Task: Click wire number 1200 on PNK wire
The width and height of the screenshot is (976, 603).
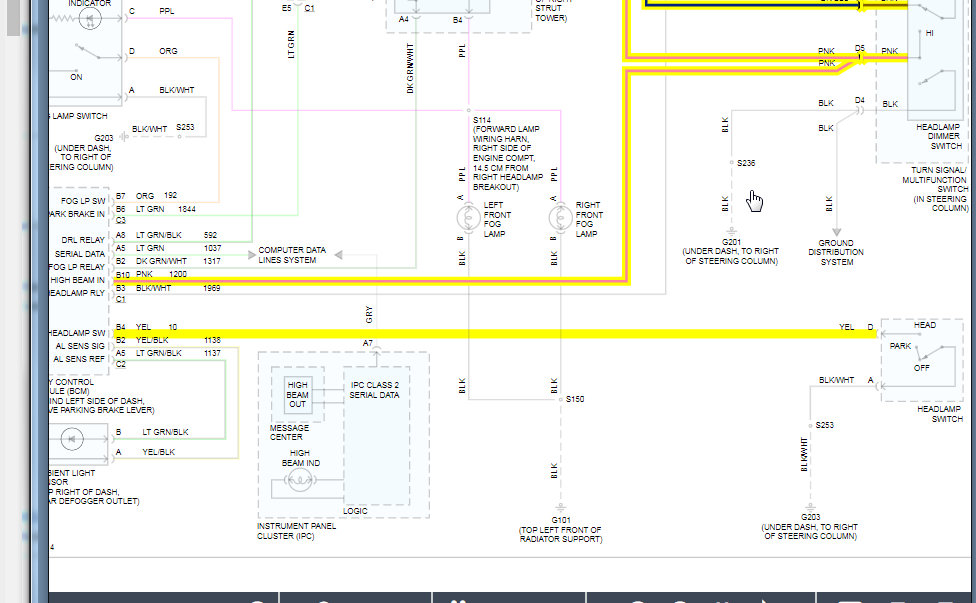Action: tap(177, 274)
